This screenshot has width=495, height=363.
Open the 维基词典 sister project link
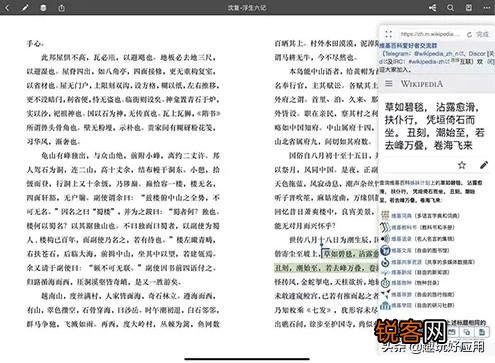[401, 216]
